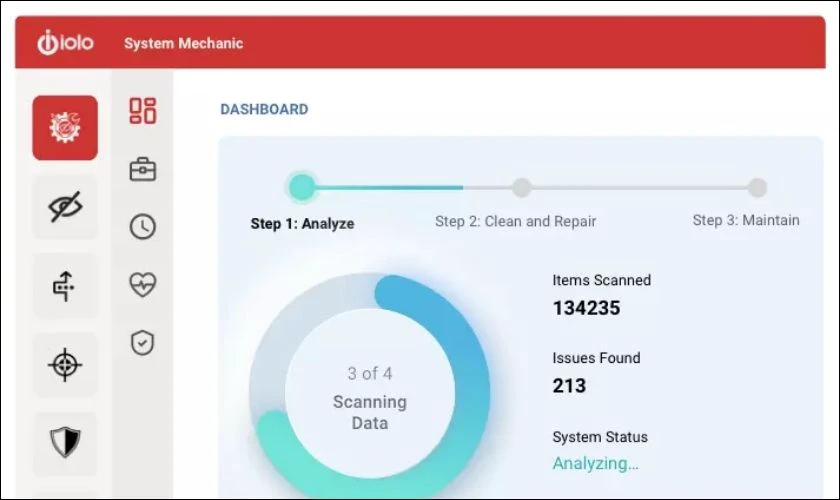The height and width of the screenshot is (500, 840).
Task: Select the Dashboard grid icon
Action: coord(142,111)
